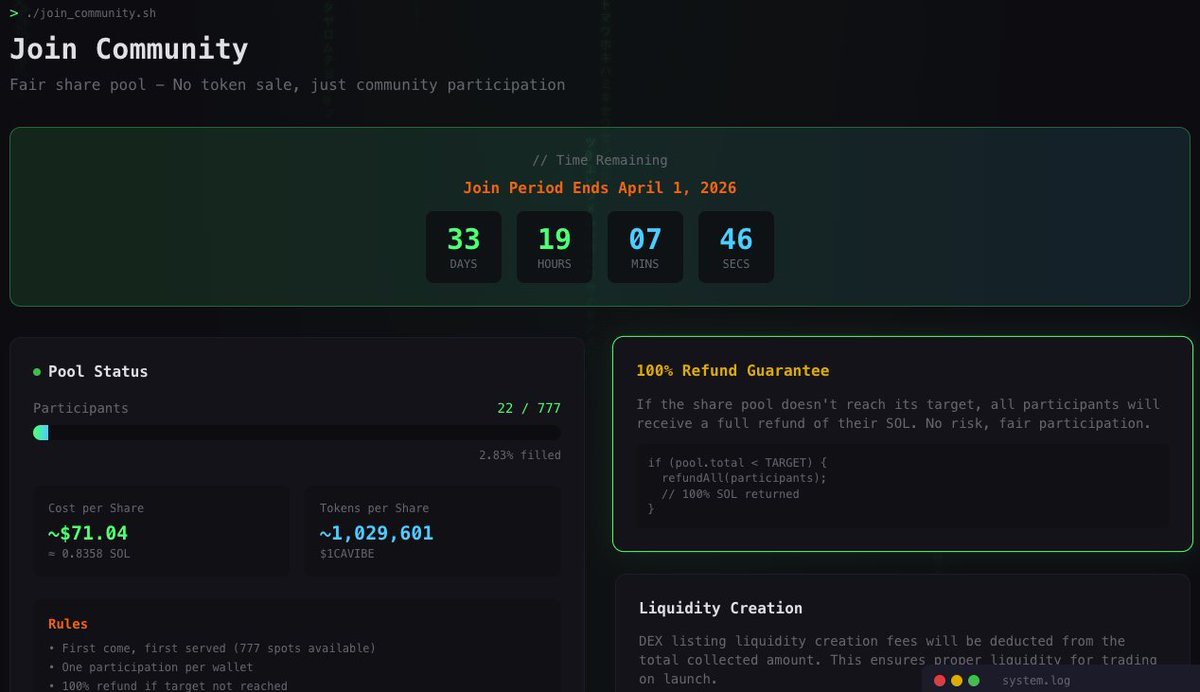This screenshot has width=1200, height=692.
Task: Click the './join_community.sh' command text
Action: [91, 13]
